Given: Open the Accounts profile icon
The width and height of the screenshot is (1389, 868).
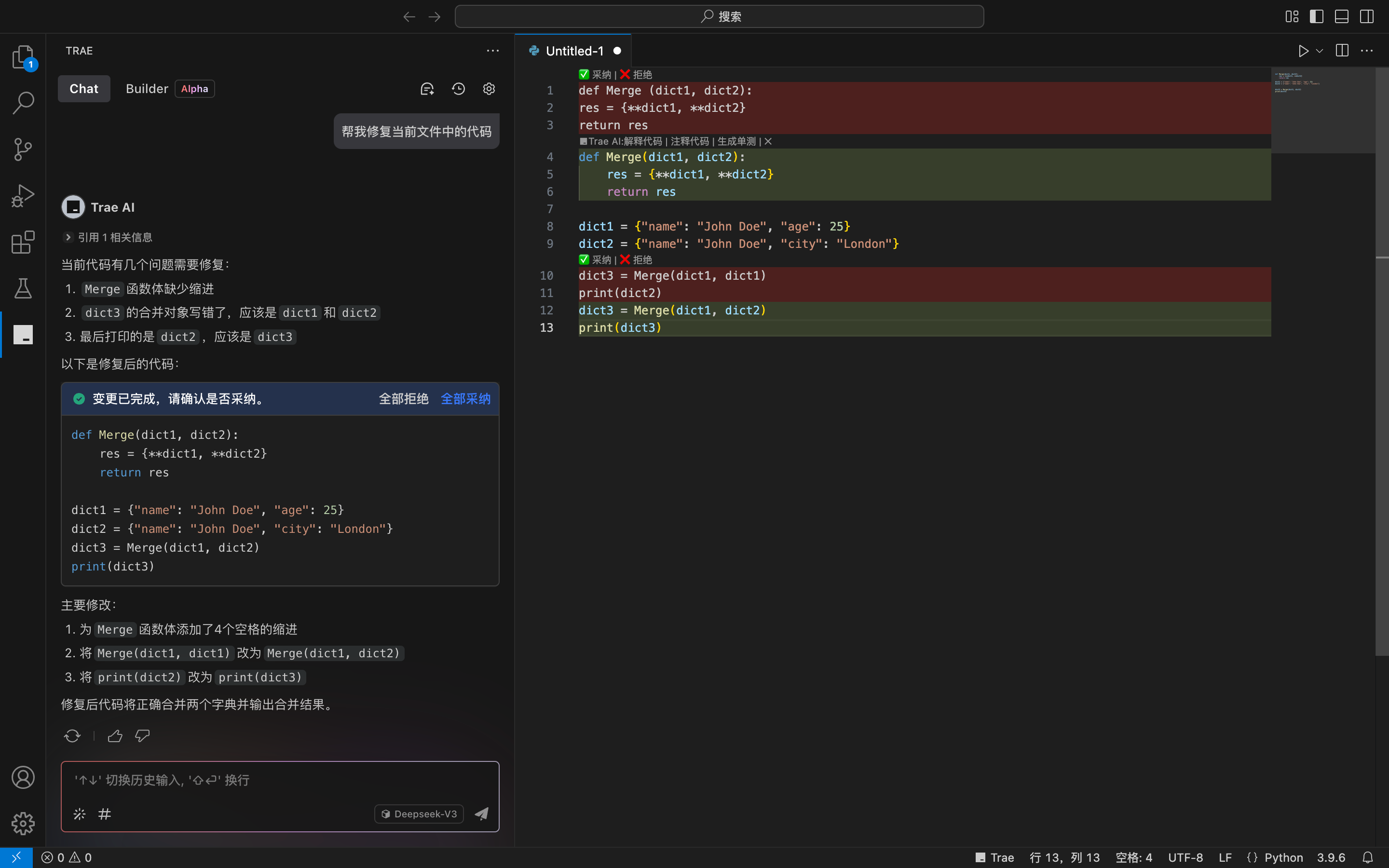Looking at the screenshot, I should (x=23, y=777).
